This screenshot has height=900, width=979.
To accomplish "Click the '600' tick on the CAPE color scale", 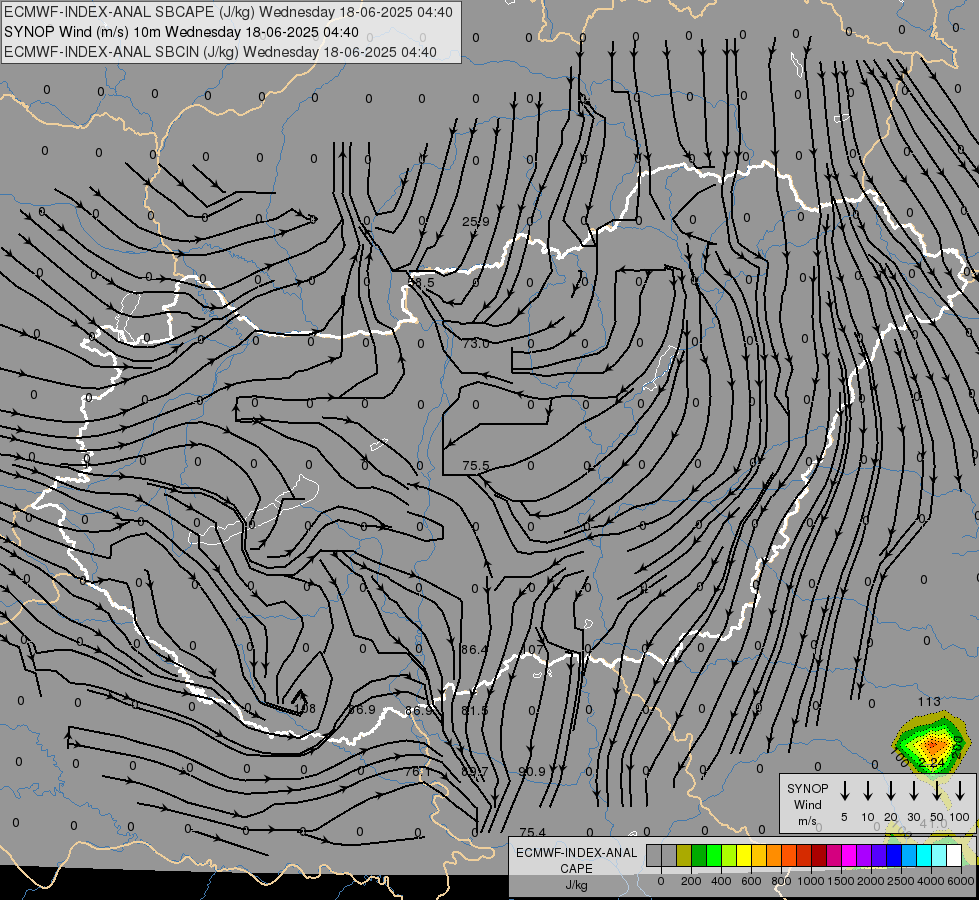I will 751,881.
